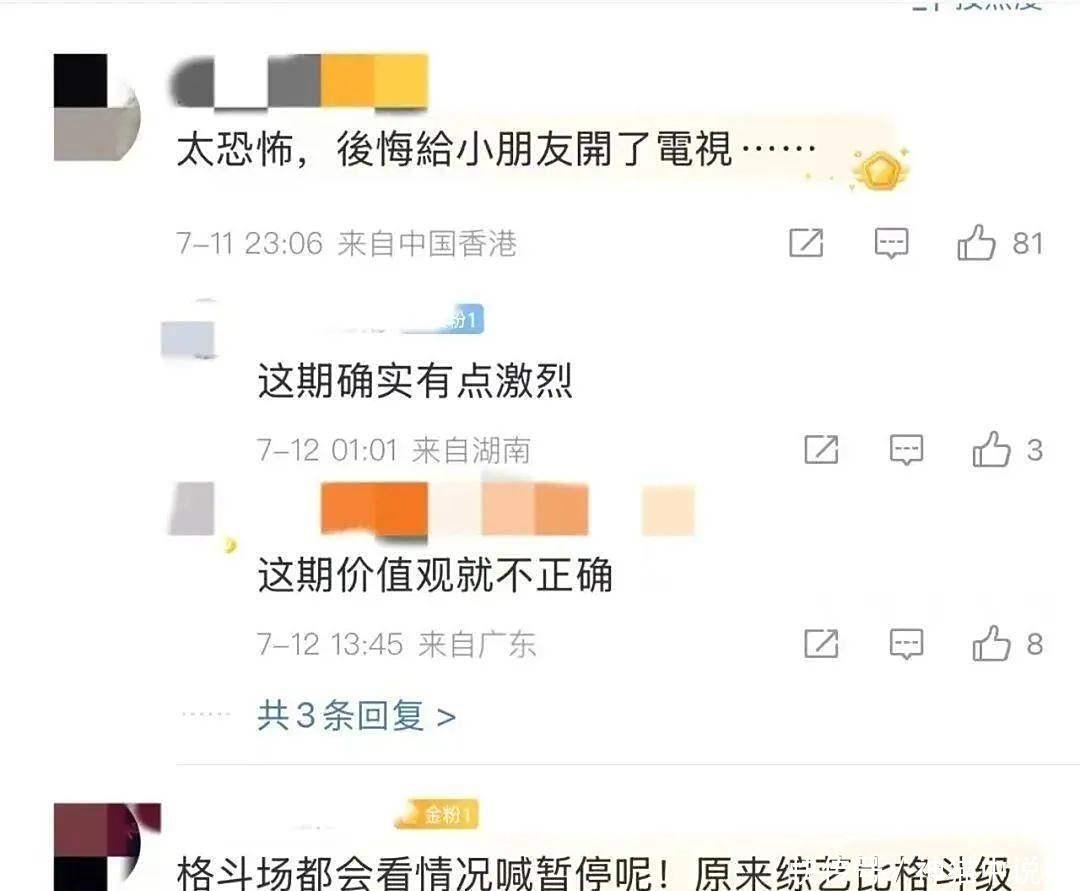
Task: Like the 这期价值观就不正确 reply
Action: 991,643
